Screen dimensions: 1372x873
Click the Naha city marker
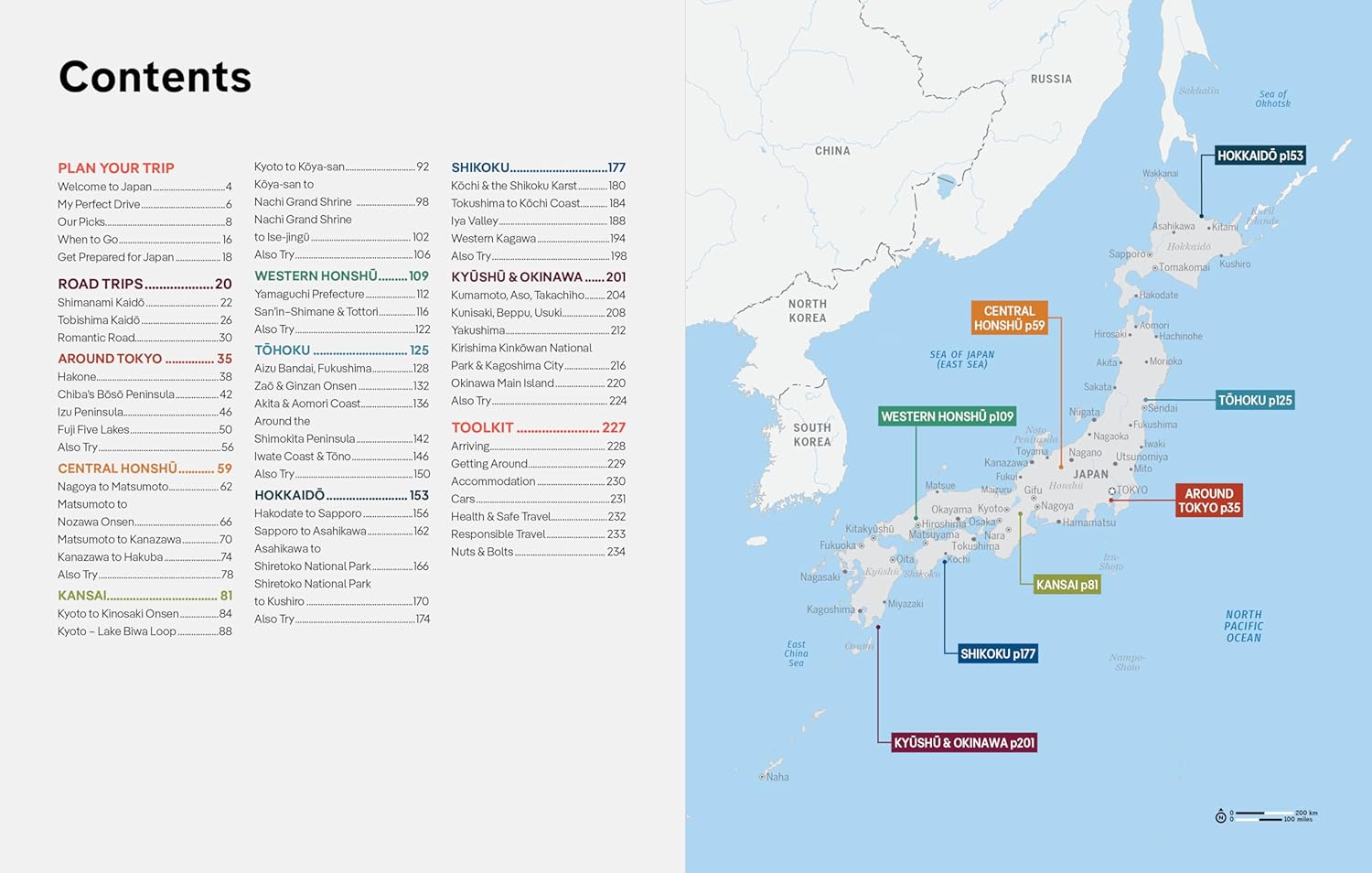[762, 777]
